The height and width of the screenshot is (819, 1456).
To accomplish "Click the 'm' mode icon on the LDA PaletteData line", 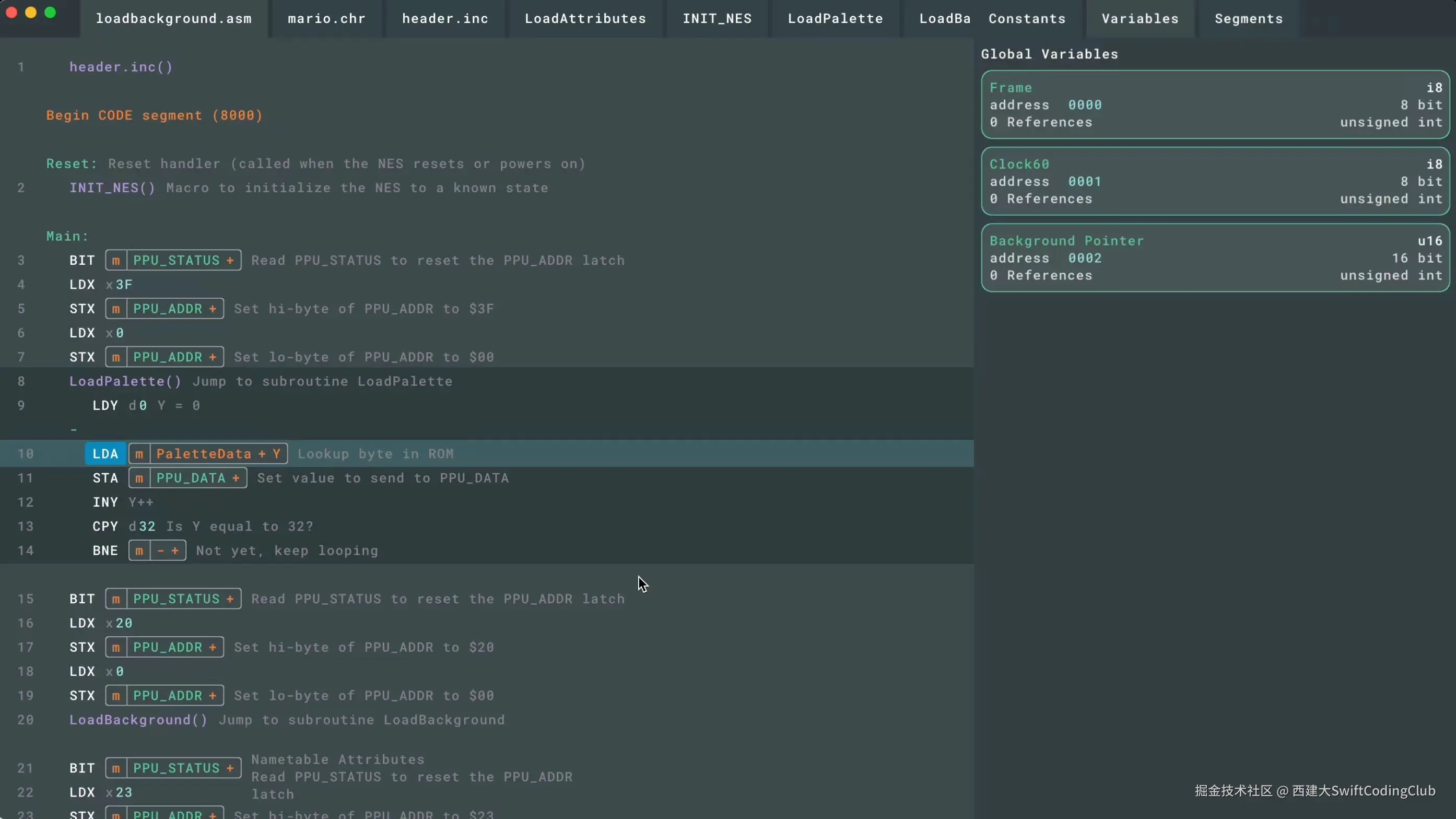I will pyautogui.click(x=139, y=454).
